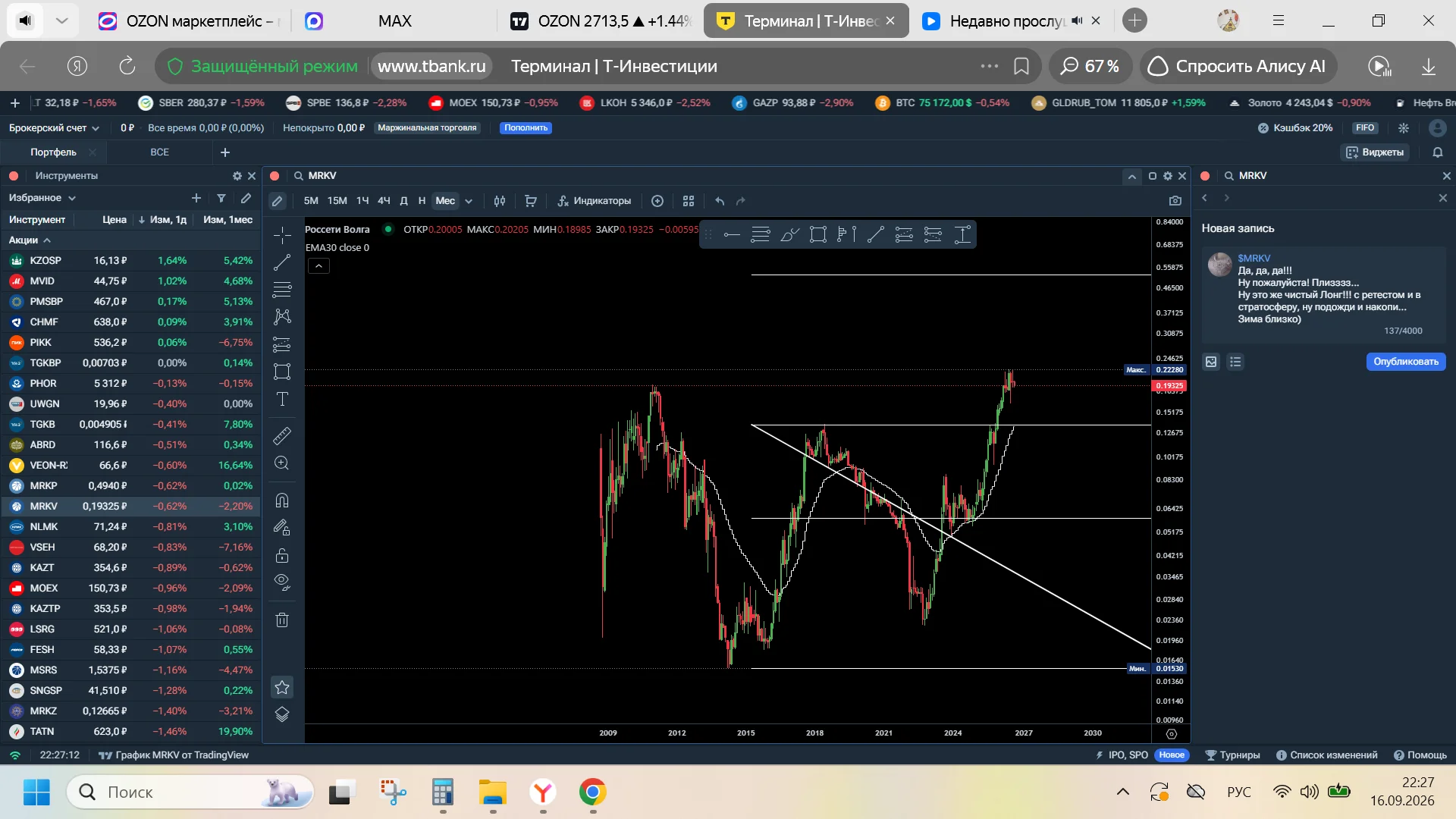Image resolution: width=1456 pixels, height=819 pixels.
Task: Select the trend line drawing tool
Action: [282, 262]
